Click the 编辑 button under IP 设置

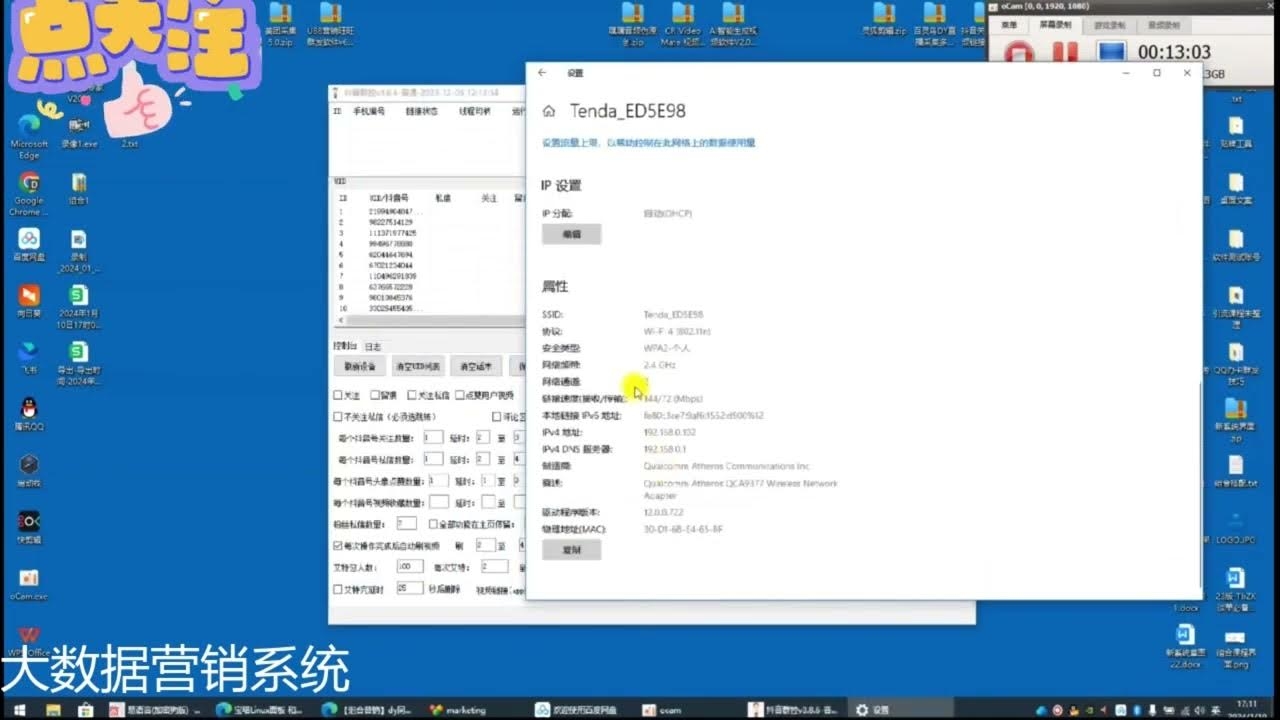click(571, 233)
